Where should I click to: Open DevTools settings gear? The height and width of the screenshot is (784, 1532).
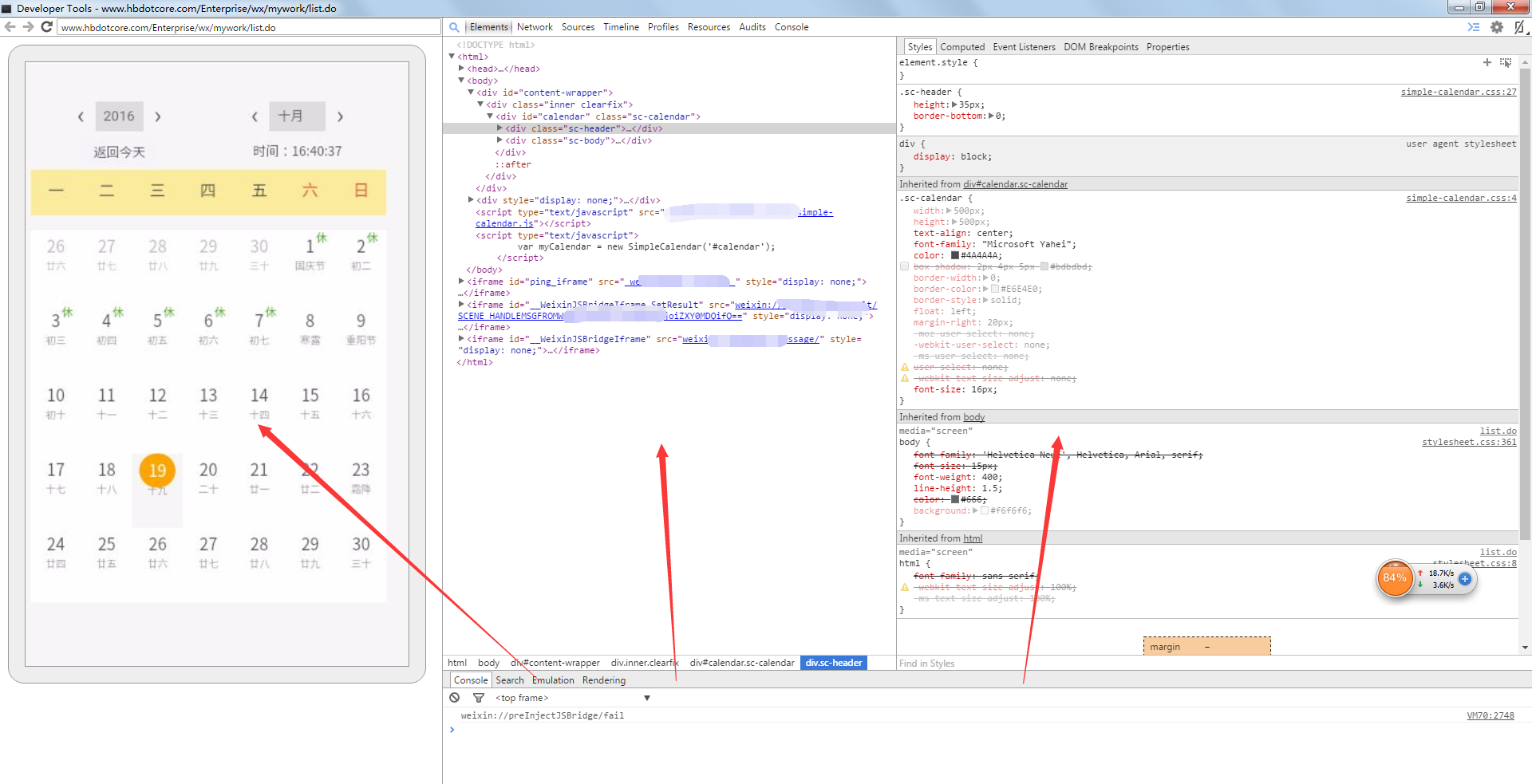(1497, 27)
